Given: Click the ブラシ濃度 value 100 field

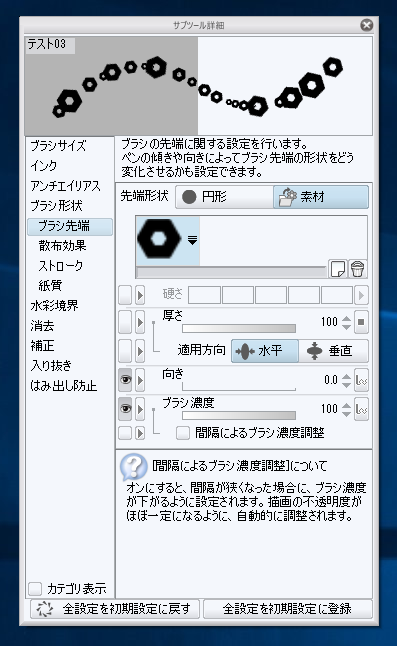Looking at the screenshot, I should coord(329,409).
